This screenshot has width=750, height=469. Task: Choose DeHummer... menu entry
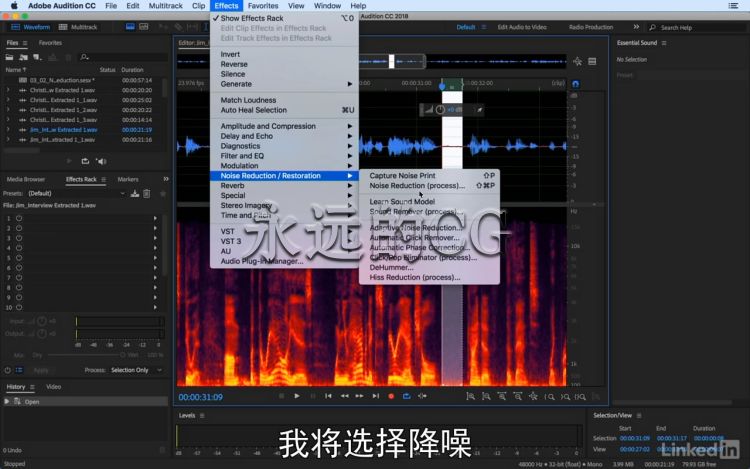[x=429, y=267]
